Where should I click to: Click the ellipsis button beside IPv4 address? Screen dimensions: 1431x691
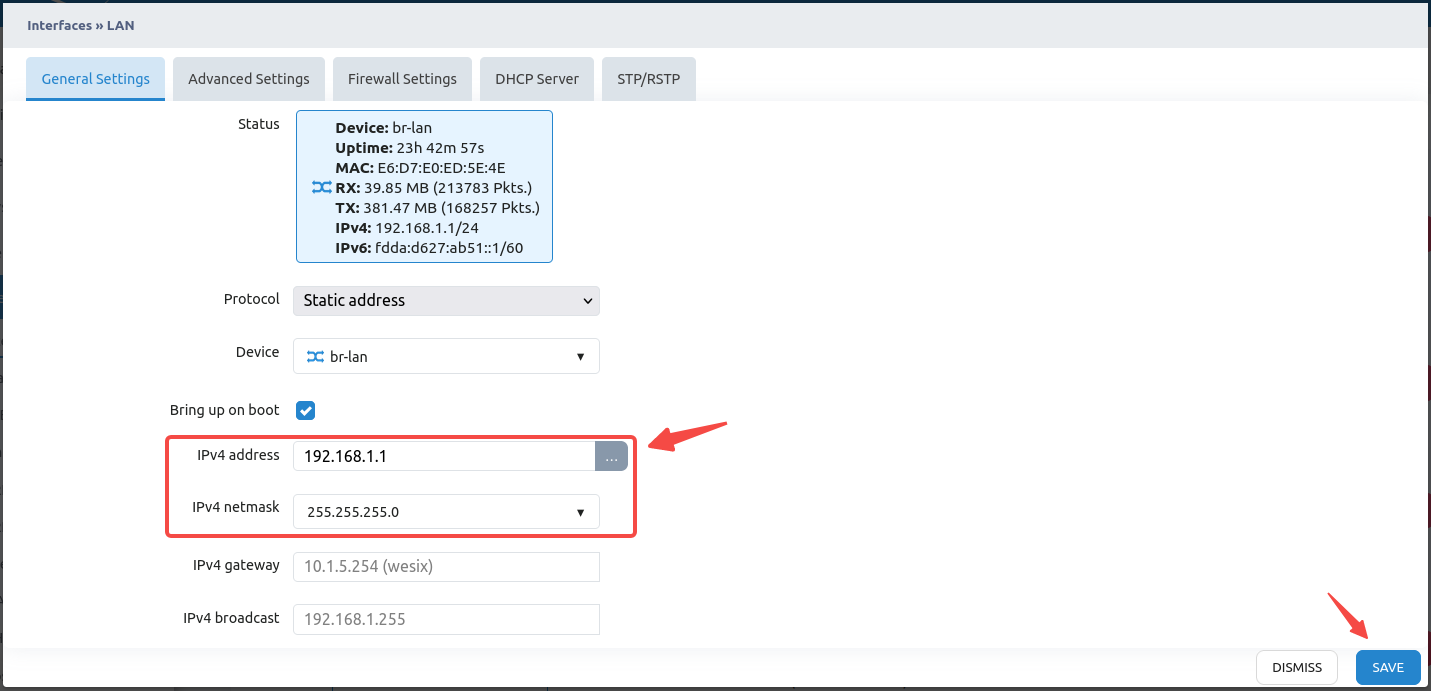611,456
